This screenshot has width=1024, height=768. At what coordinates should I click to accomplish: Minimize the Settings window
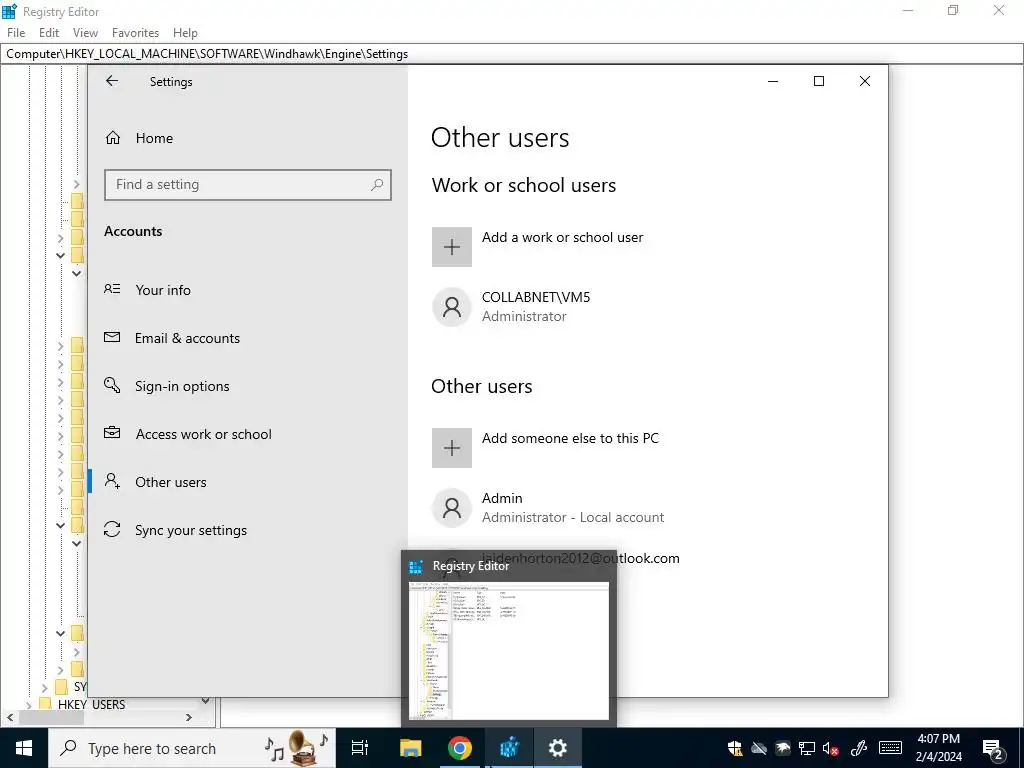click(x=773, y=81)
